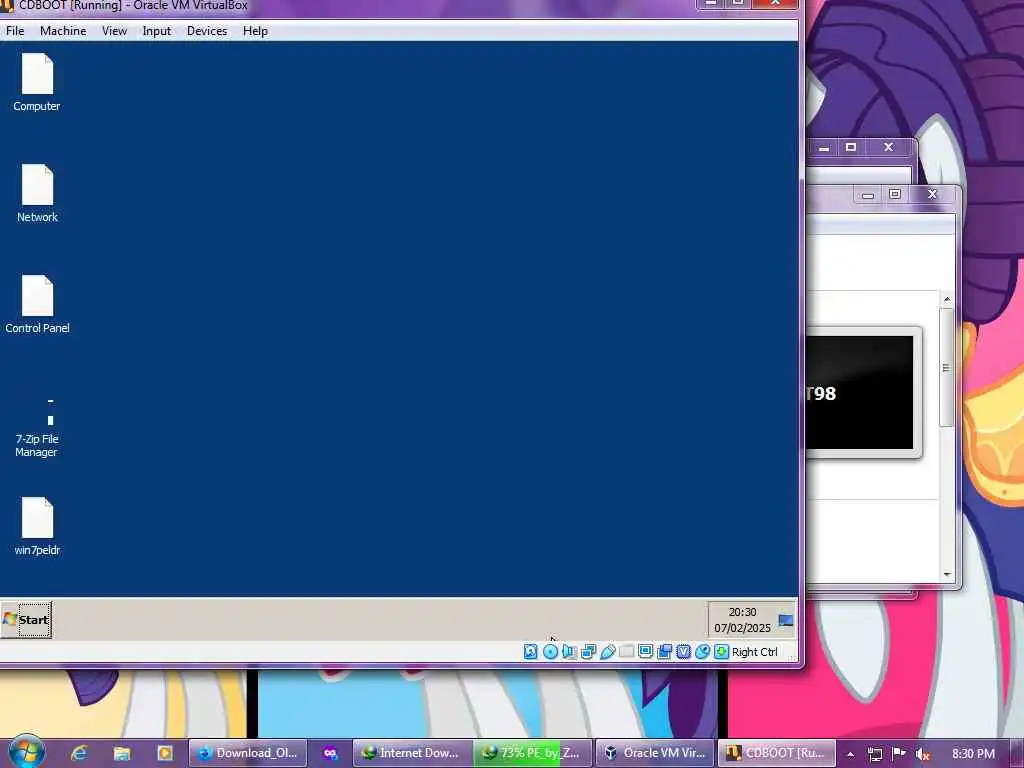Open Action Center flag tray icon

[x=899, y=754]
